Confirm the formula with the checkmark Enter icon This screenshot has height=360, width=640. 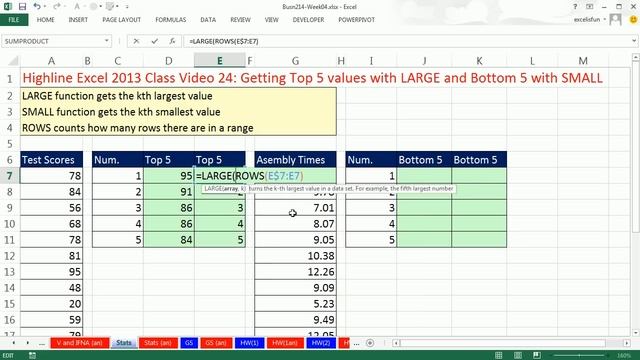click(x=154, y=41)
